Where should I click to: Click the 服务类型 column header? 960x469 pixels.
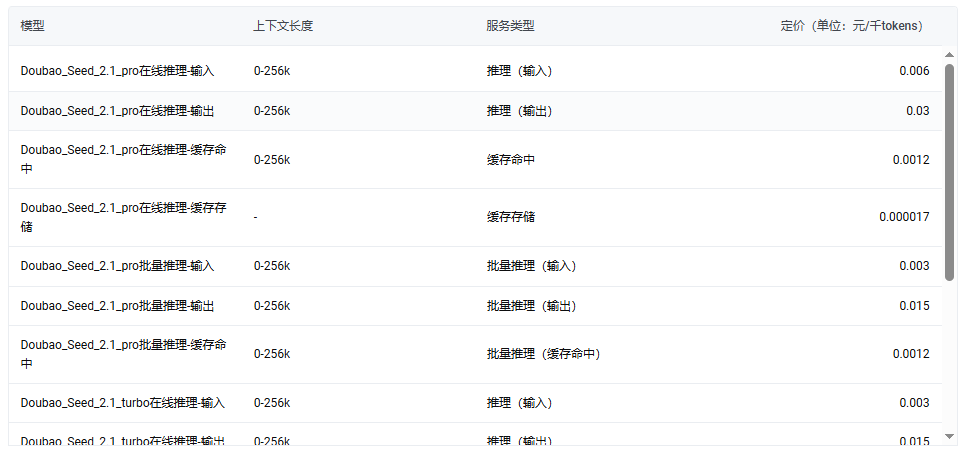pos(511,26)
